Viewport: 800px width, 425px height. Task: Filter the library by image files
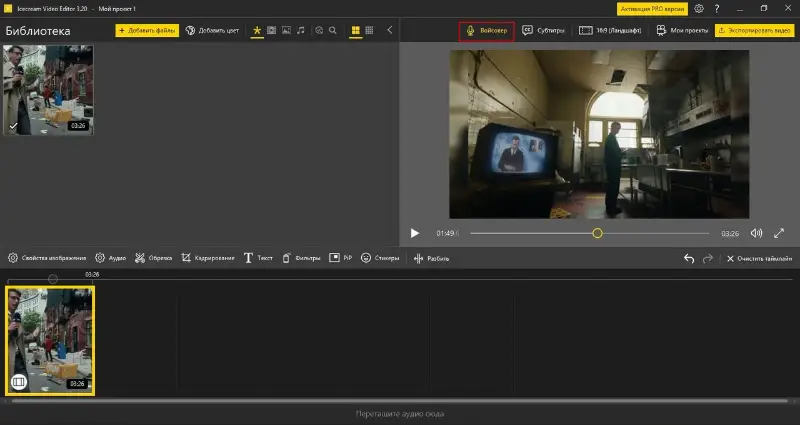[286, 31]
